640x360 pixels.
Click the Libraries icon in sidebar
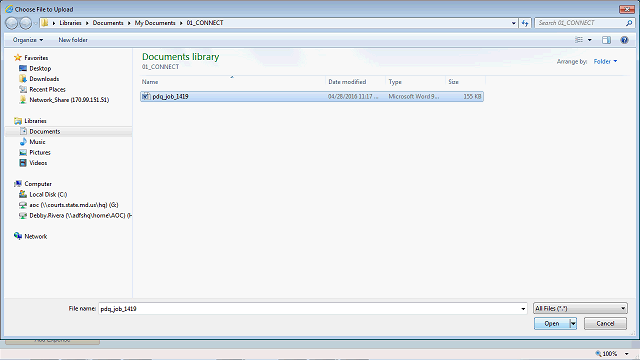(18, 121)
